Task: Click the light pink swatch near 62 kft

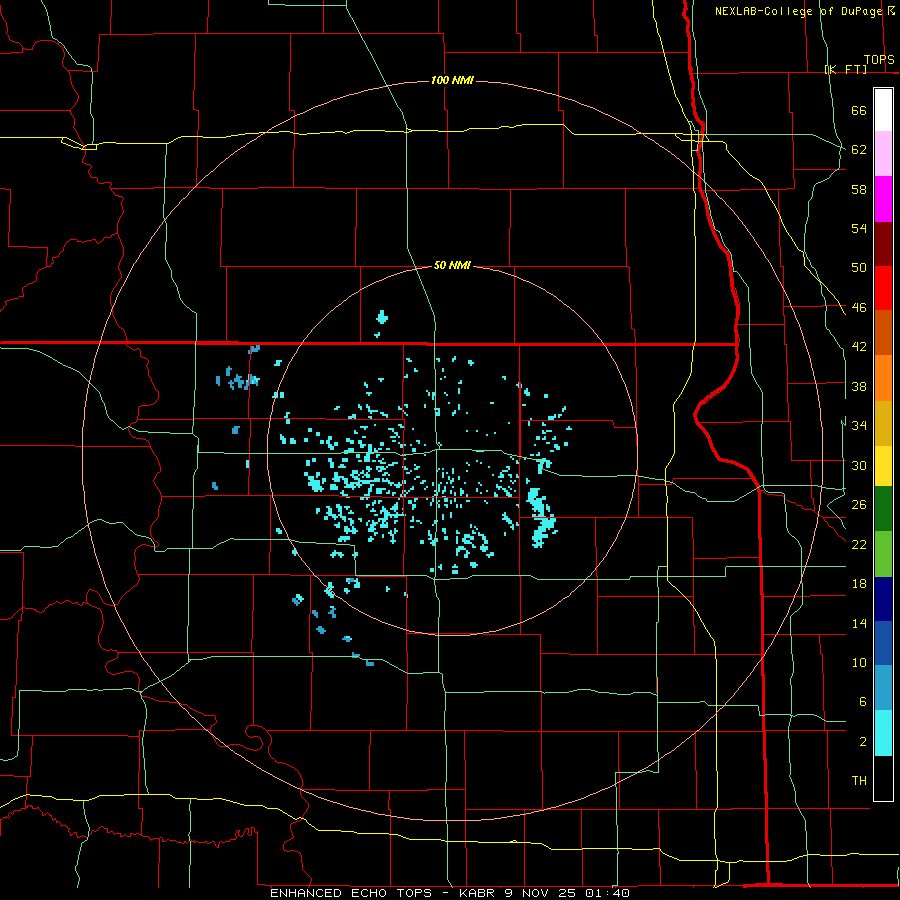Action: coord(883,153)
